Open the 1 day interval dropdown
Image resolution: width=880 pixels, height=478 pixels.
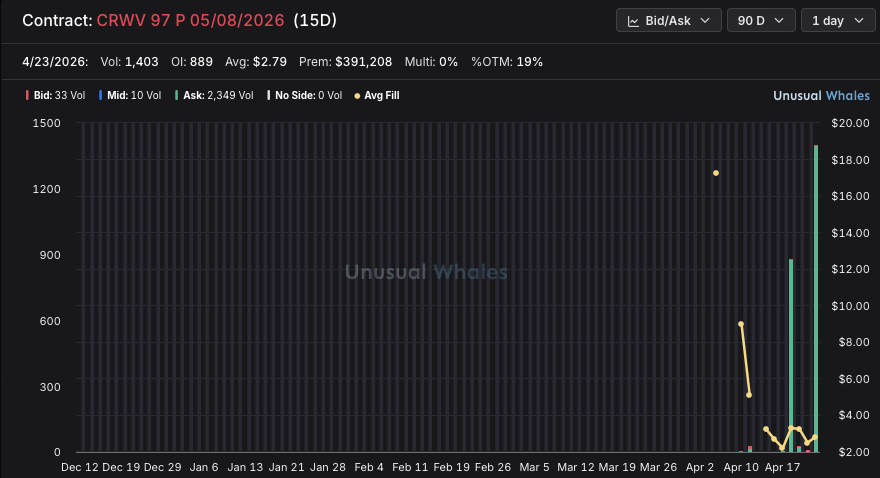(838, 20)
